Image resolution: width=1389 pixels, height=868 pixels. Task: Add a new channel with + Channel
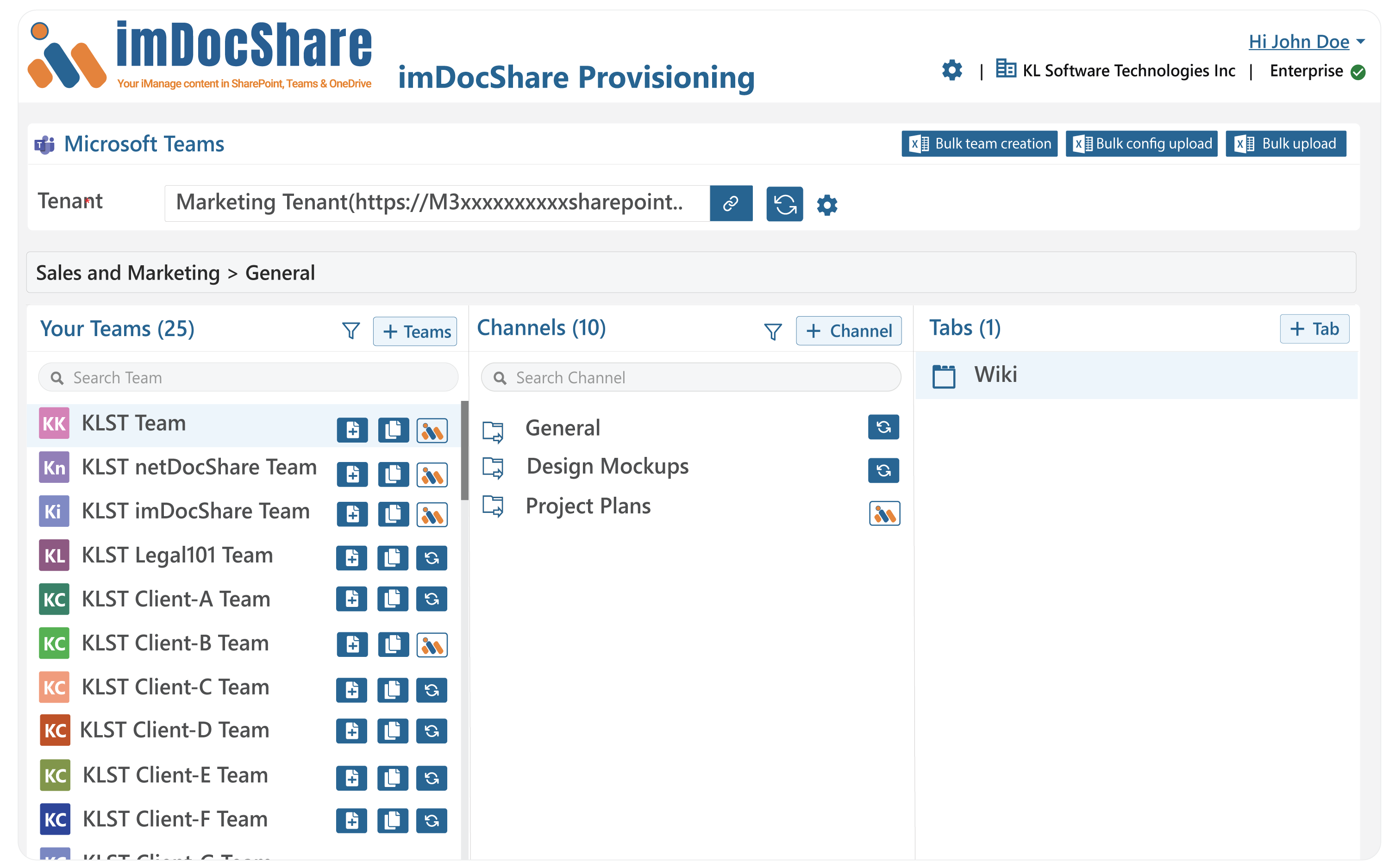tap(848, 331)
